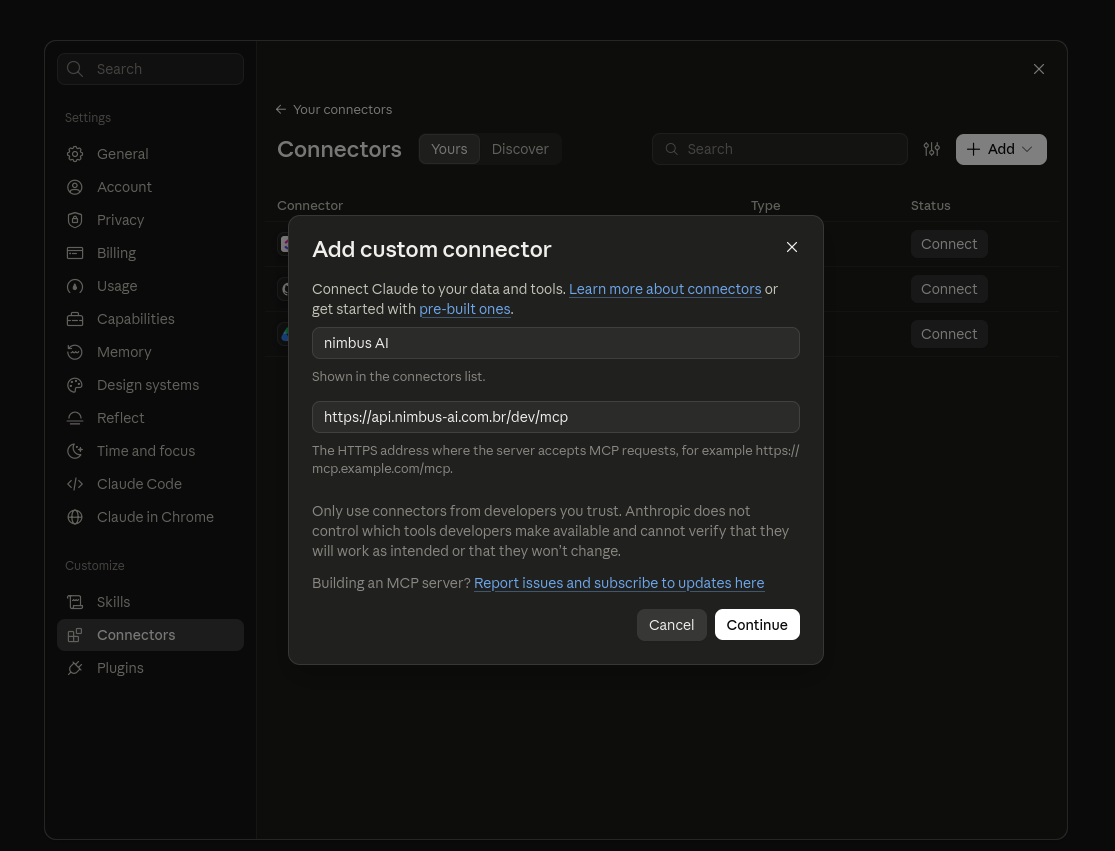
Task: Click the Capabilities briefcase icon
Action: click(75, 319)
